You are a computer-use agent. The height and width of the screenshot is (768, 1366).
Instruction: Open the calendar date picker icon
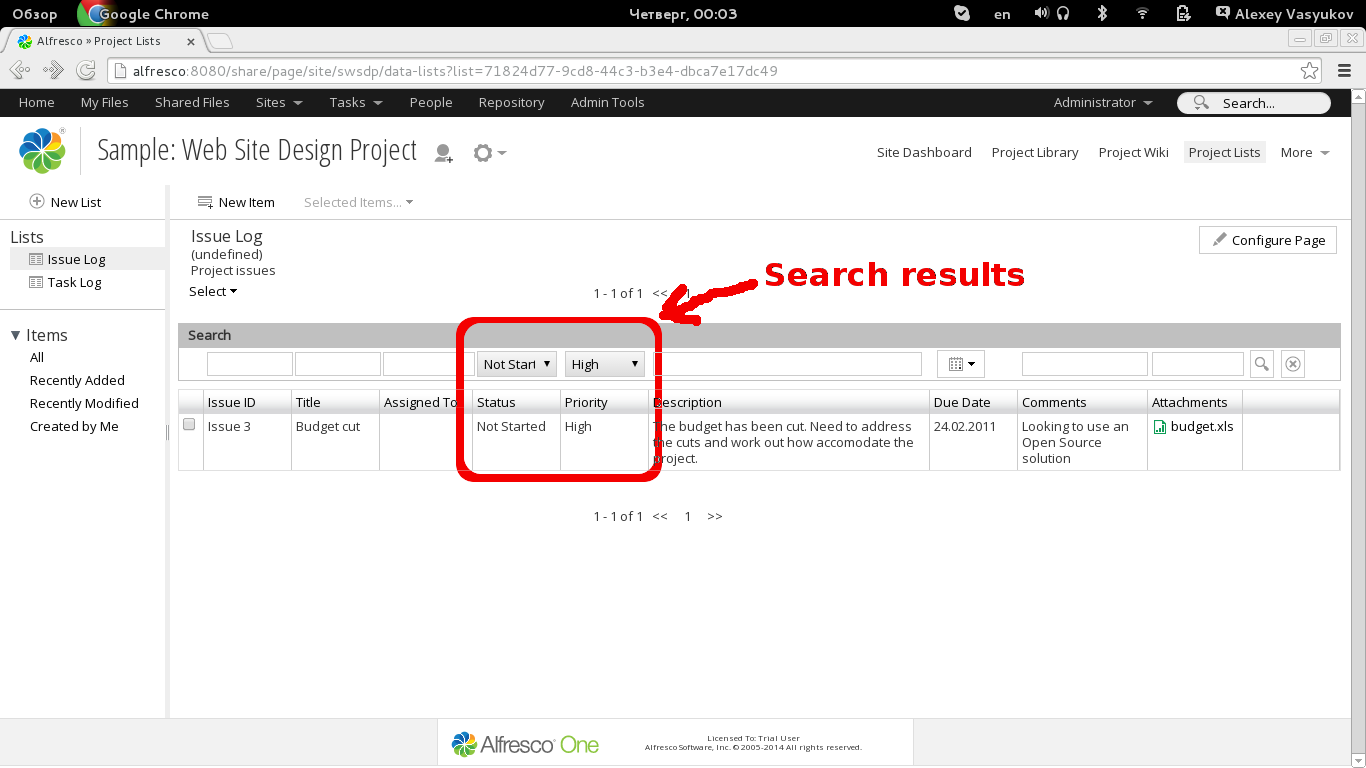pyautogui.click(x=961, y=364)
